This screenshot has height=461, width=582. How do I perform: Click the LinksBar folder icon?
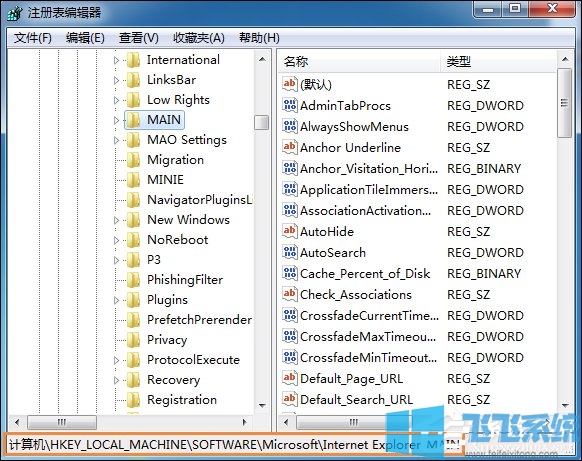(133, 80)
